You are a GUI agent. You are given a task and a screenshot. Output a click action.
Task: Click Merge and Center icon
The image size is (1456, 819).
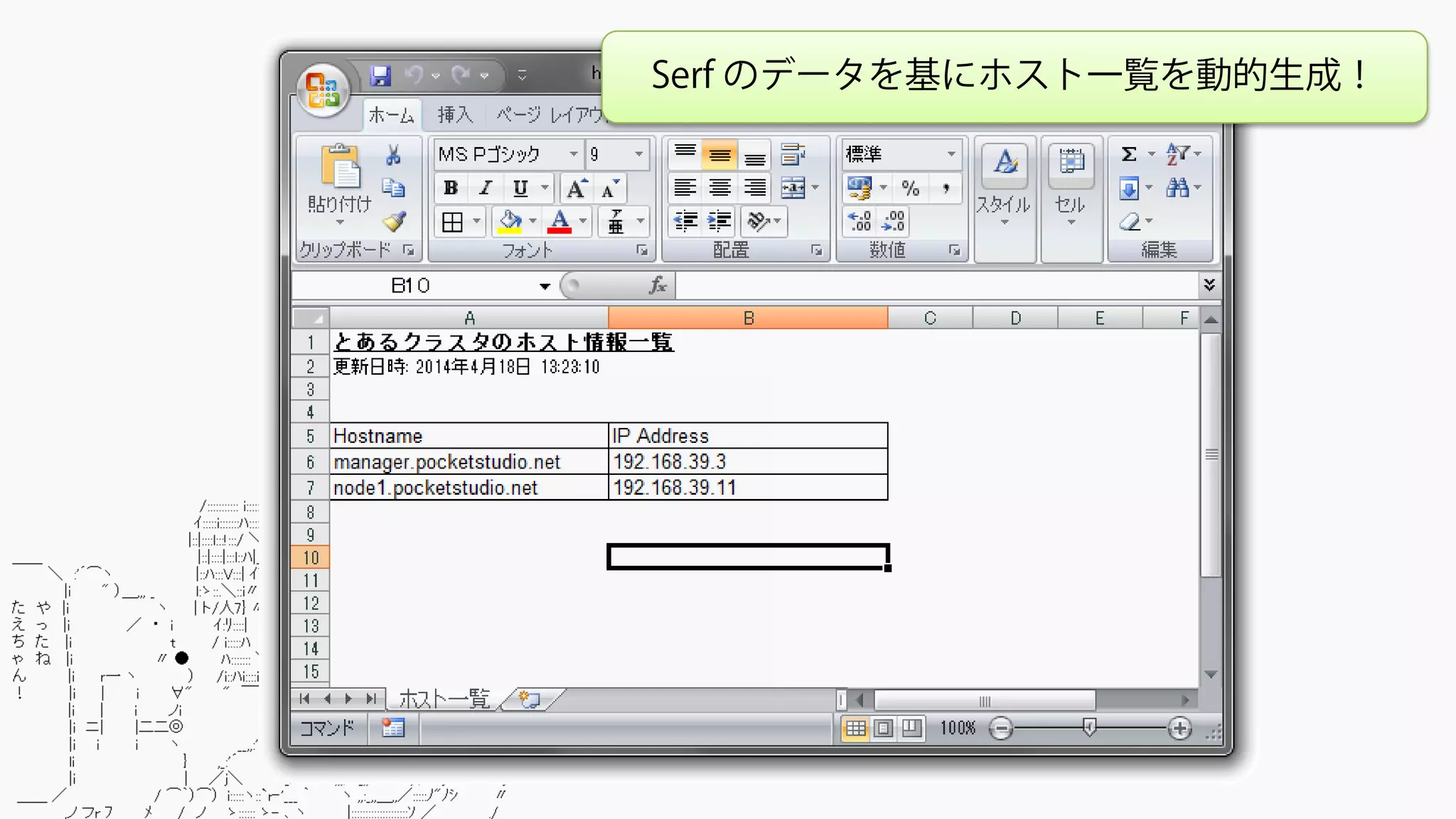click(793, 188)
